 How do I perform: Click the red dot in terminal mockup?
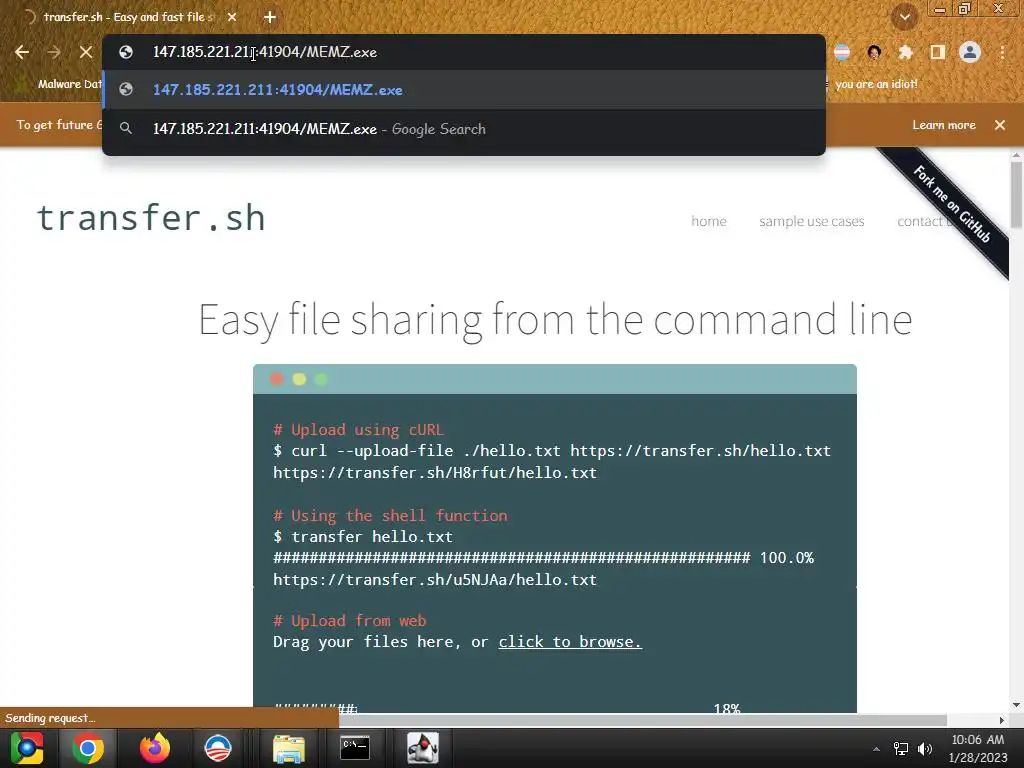(x=277, y=379)
